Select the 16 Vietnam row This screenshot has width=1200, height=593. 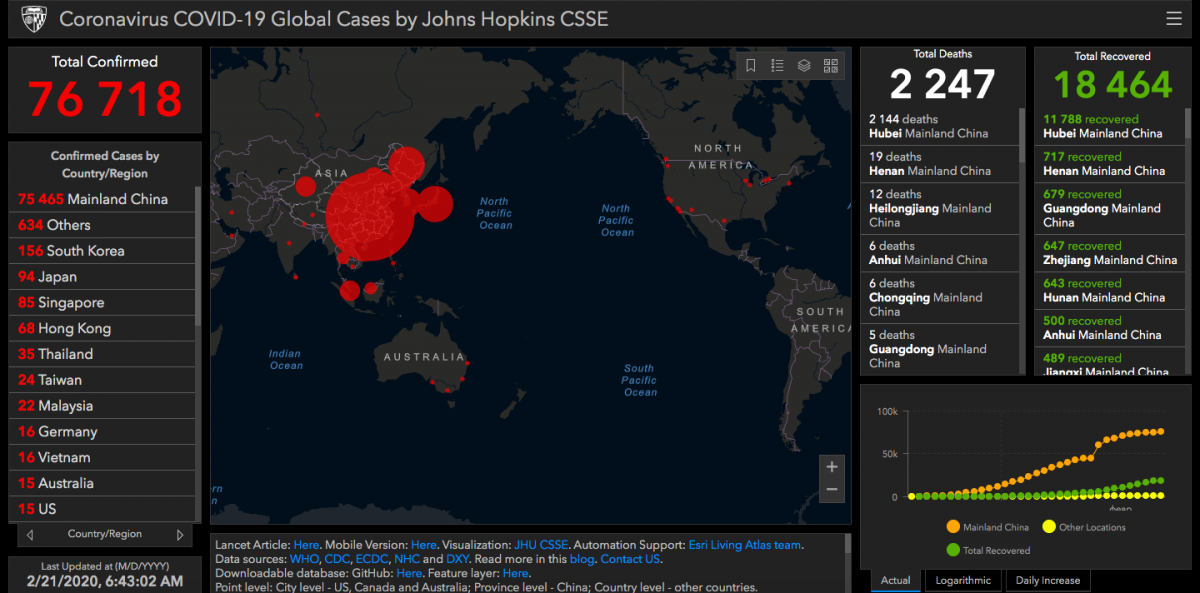tap(102, 457)
